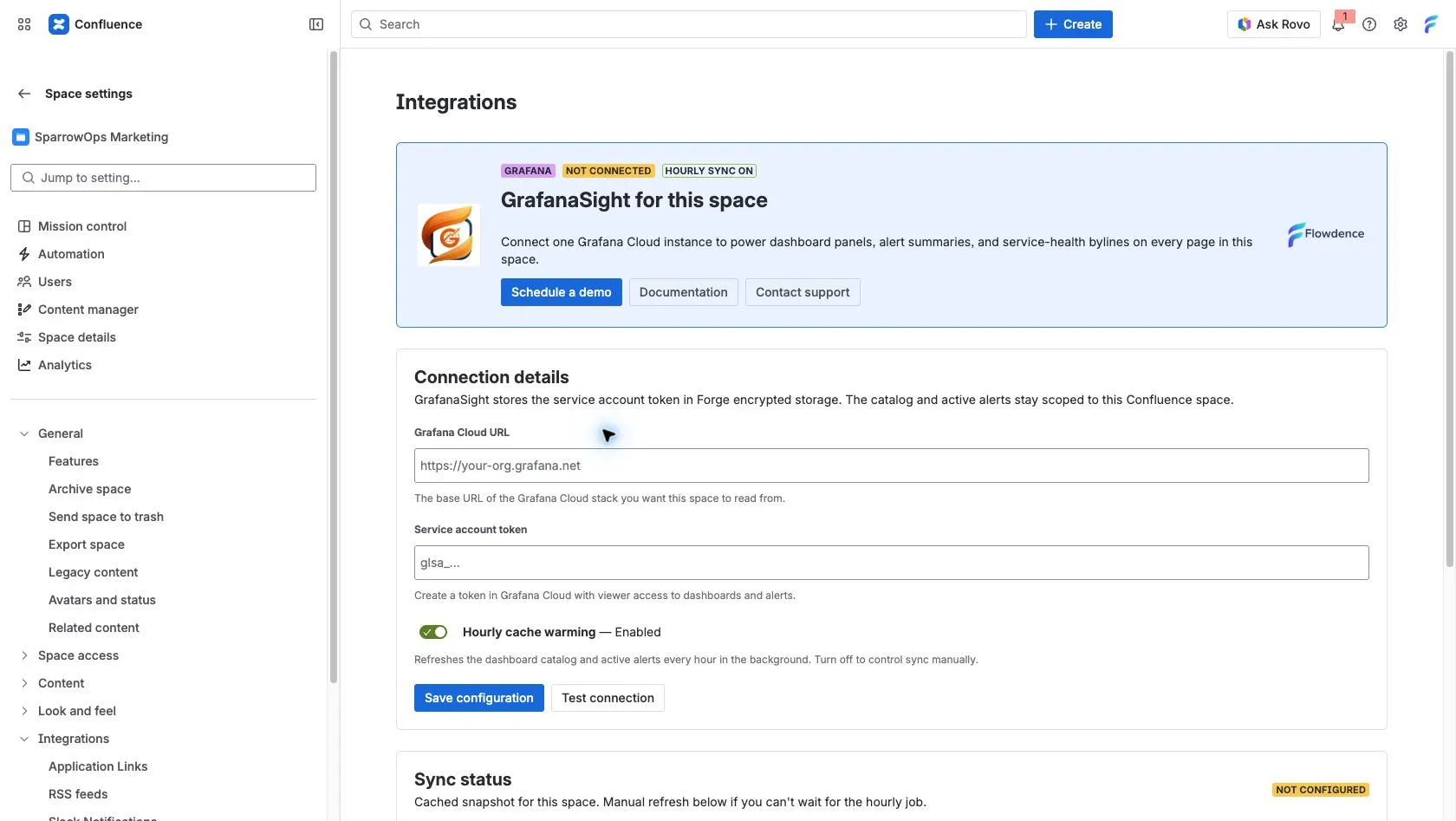The image size is (1456, 821).
Task: Go back using the Space settings arrow
Action: click(x=24, y=94)
